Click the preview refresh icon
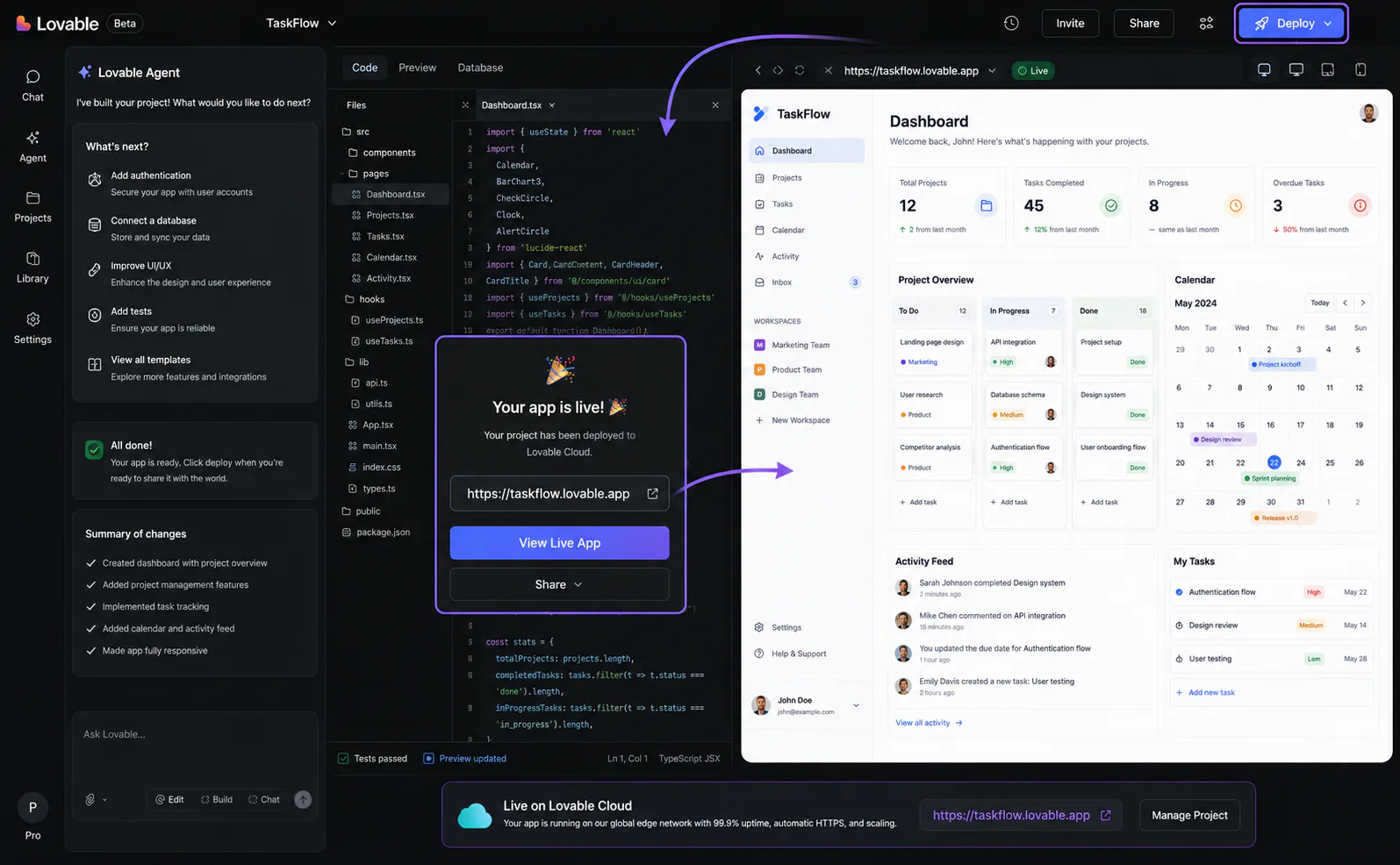Image resolution: width=1400 pixels, height=865 pixels. coord(800,70)
